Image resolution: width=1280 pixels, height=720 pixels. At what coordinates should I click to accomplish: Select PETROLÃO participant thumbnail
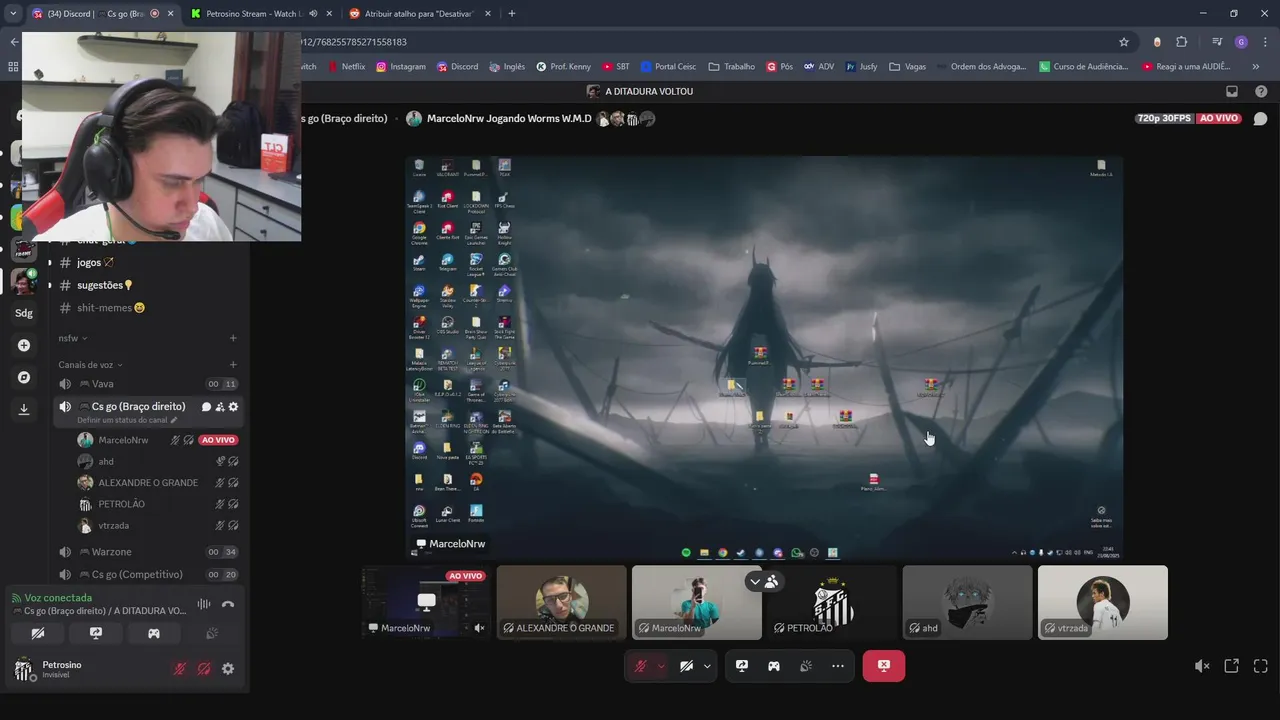(x=832, y=603)
